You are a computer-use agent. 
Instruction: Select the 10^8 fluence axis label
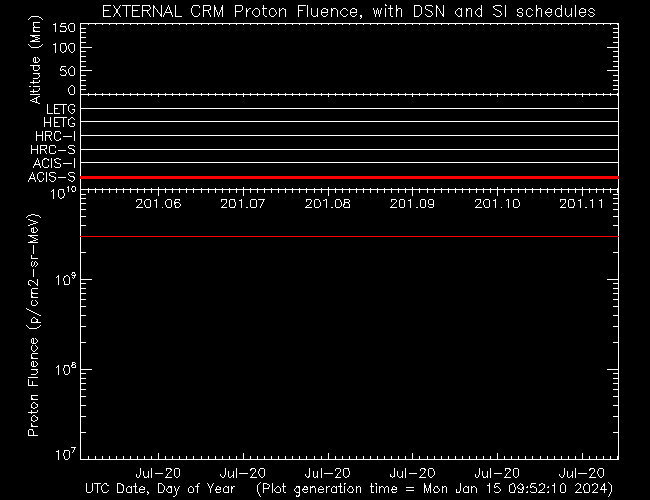(x=65, y=369)
